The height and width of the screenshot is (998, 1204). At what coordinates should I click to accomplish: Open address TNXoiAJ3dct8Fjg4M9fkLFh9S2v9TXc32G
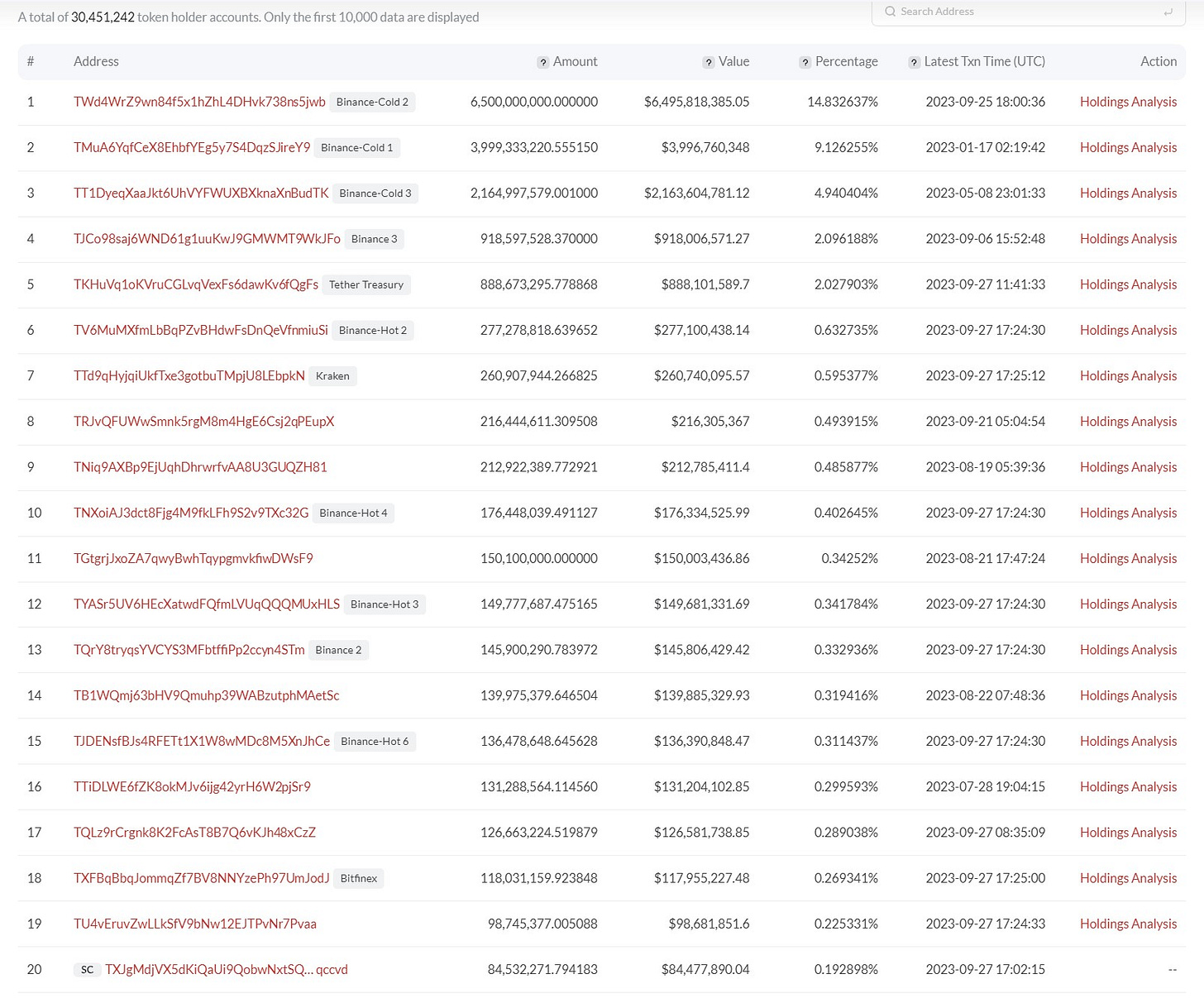191,513
